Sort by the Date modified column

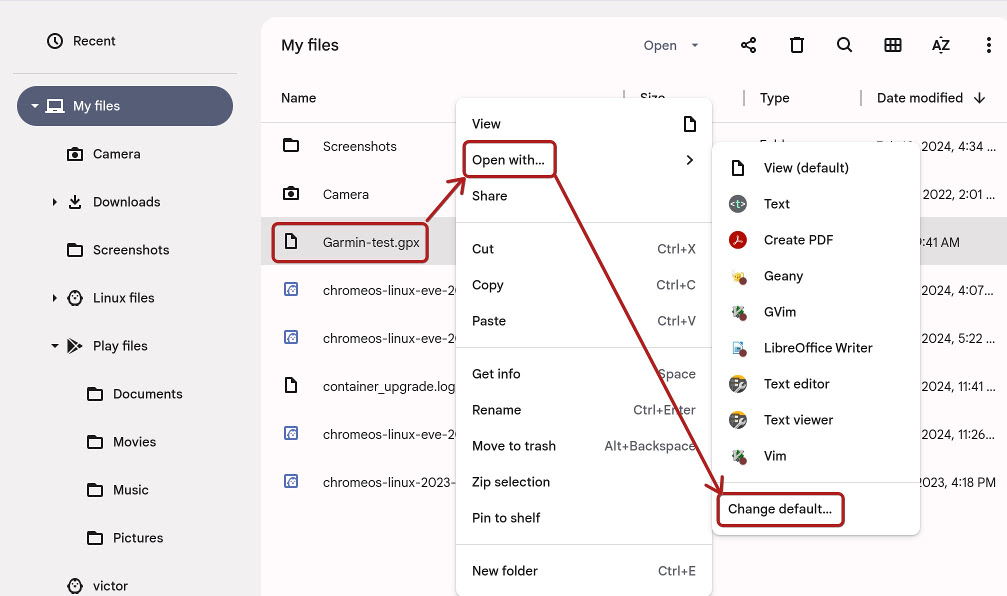[919, 98]
